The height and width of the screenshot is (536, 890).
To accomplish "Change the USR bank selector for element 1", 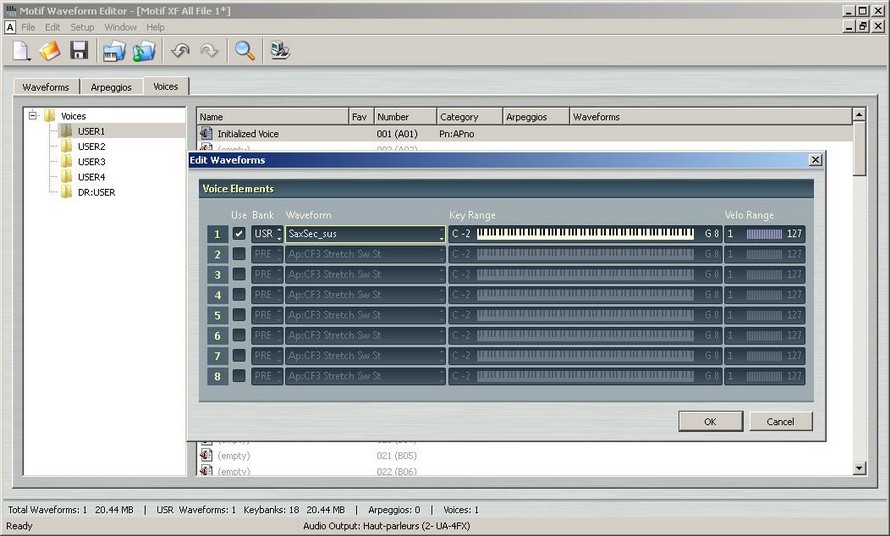I will (279, 234).
